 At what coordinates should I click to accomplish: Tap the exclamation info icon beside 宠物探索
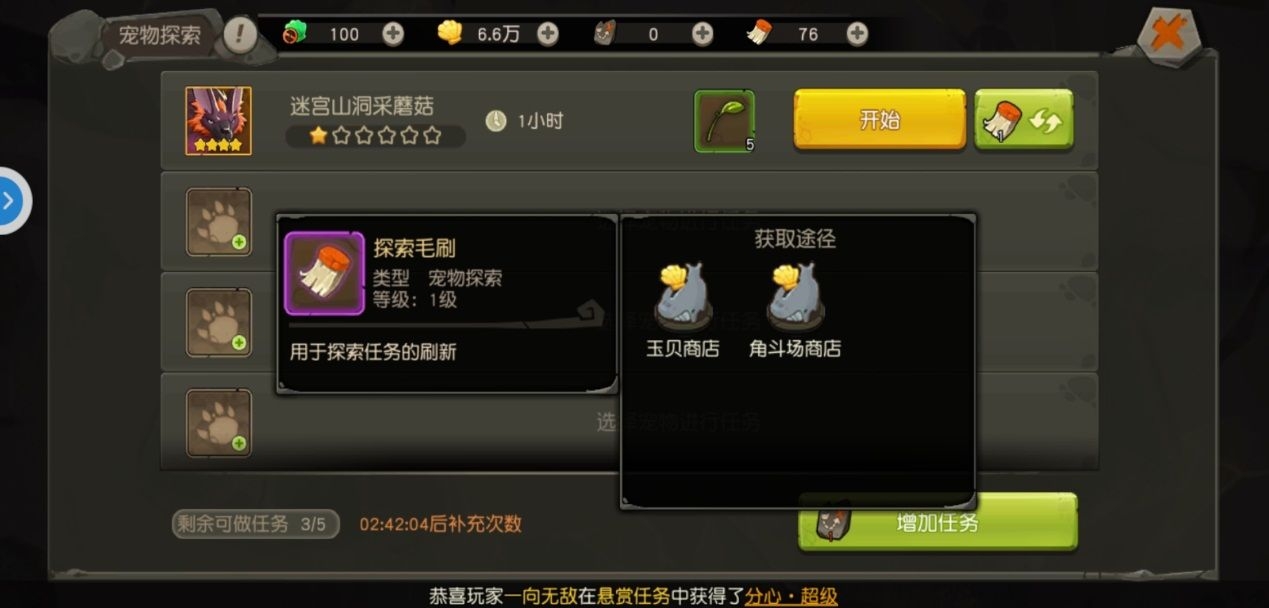click(240, 35)
